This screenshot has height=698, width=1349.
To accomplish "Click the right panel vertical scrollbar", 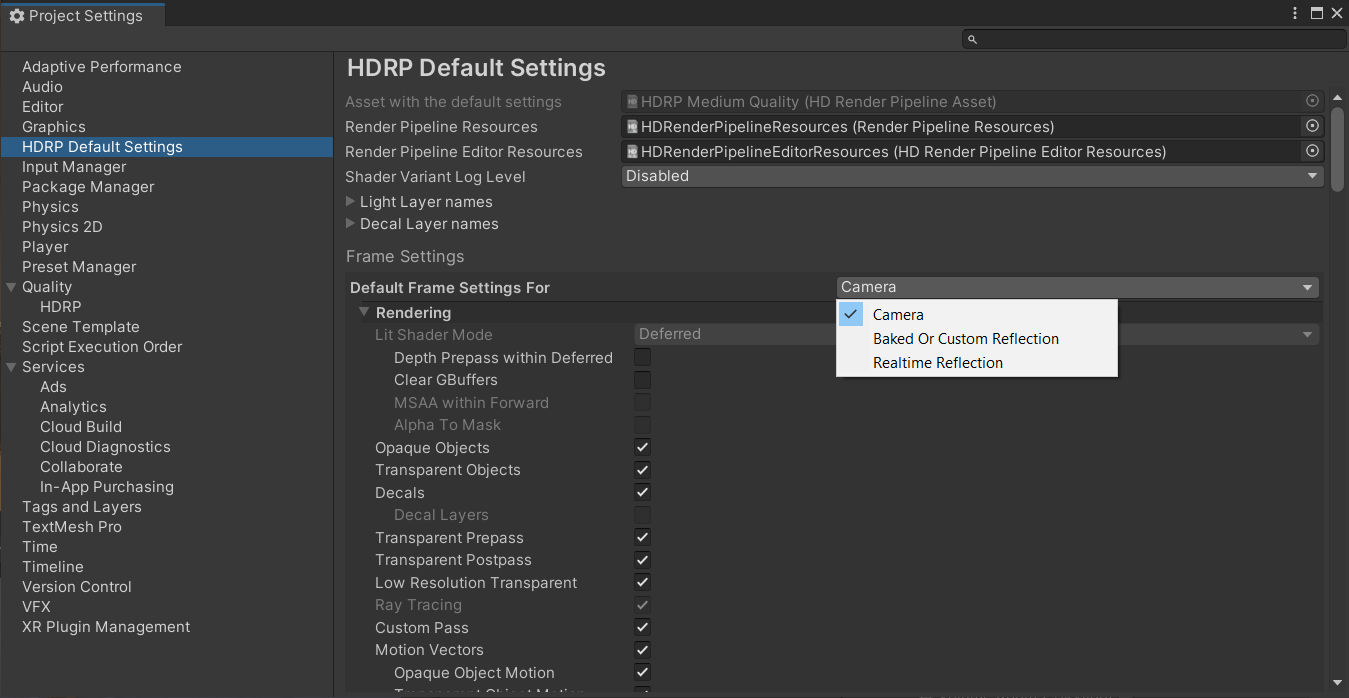I will click(x=1338, y=148).
